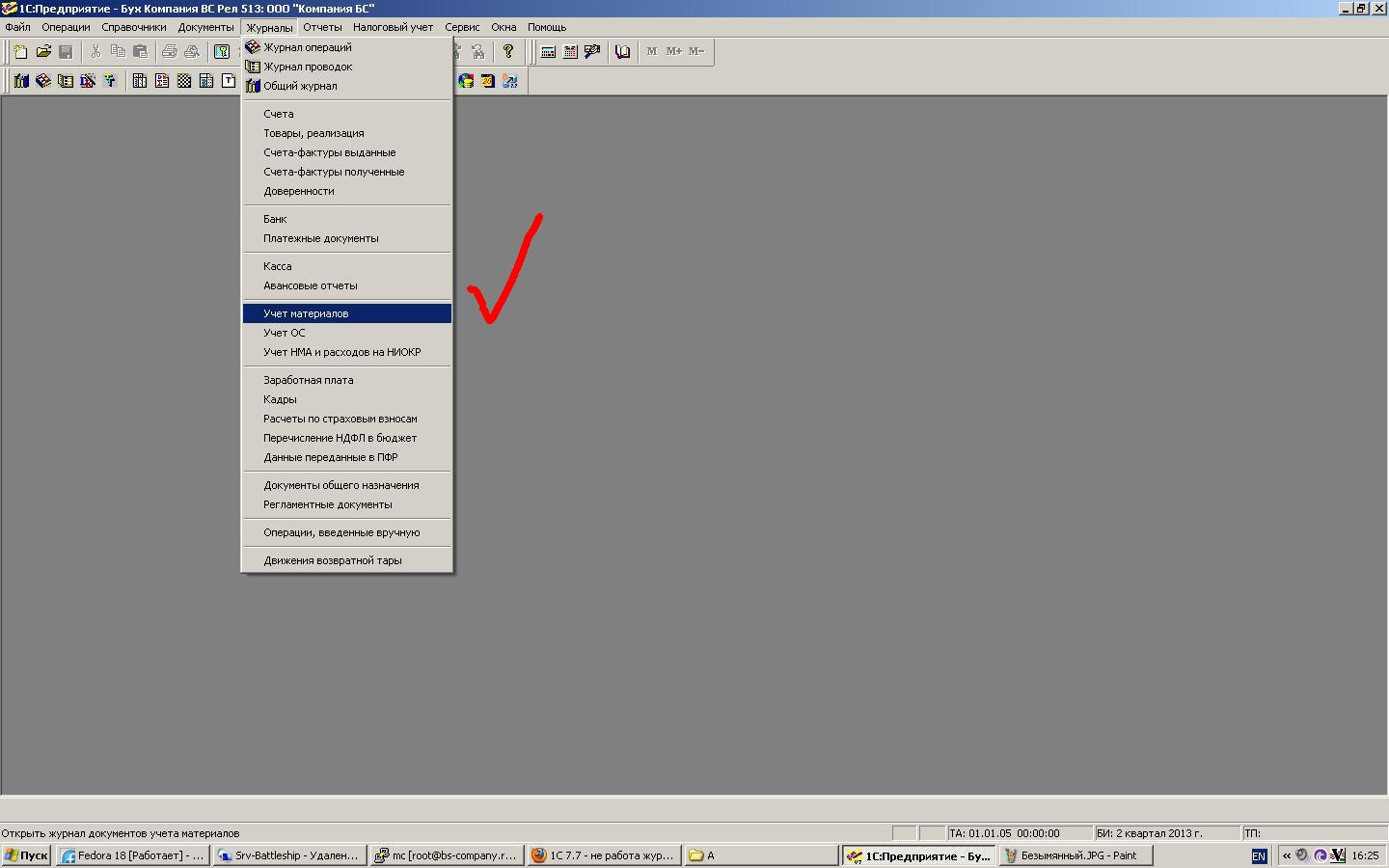The width and height of the screenshot is (1389, 868).
Task: Open Документы общего назначения journal
Action: [x=347, y=485]
